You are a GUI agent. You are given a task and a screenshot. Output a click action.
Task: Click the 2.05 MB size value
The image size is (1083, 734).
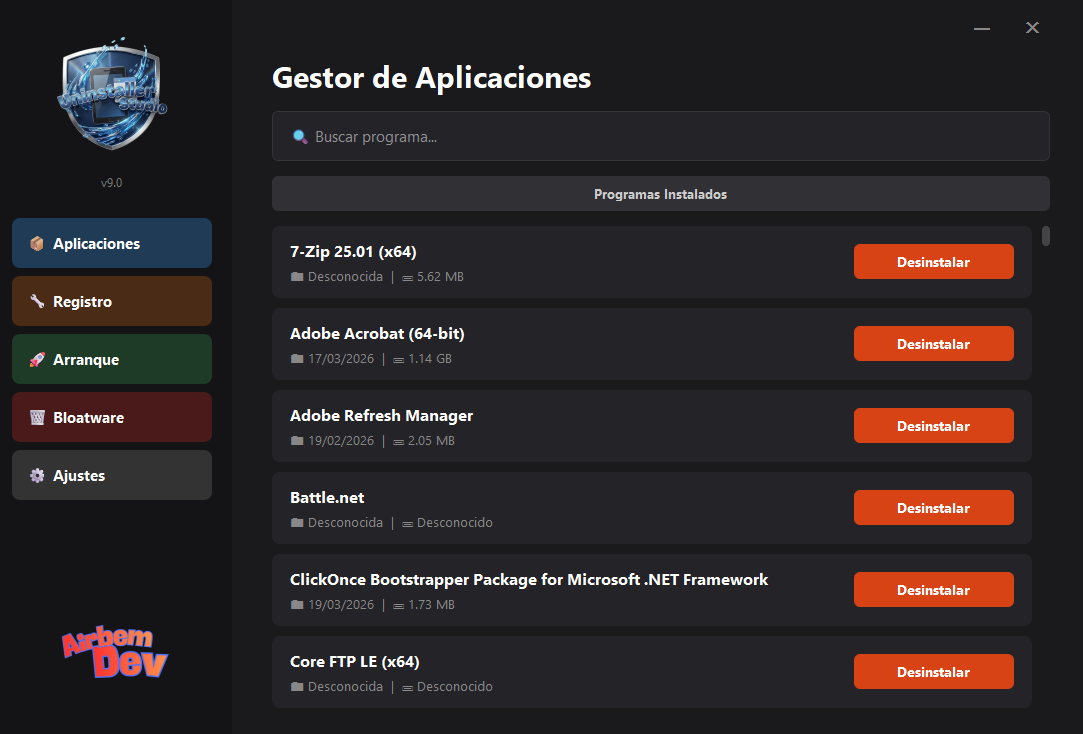click(x=431, y=441)
